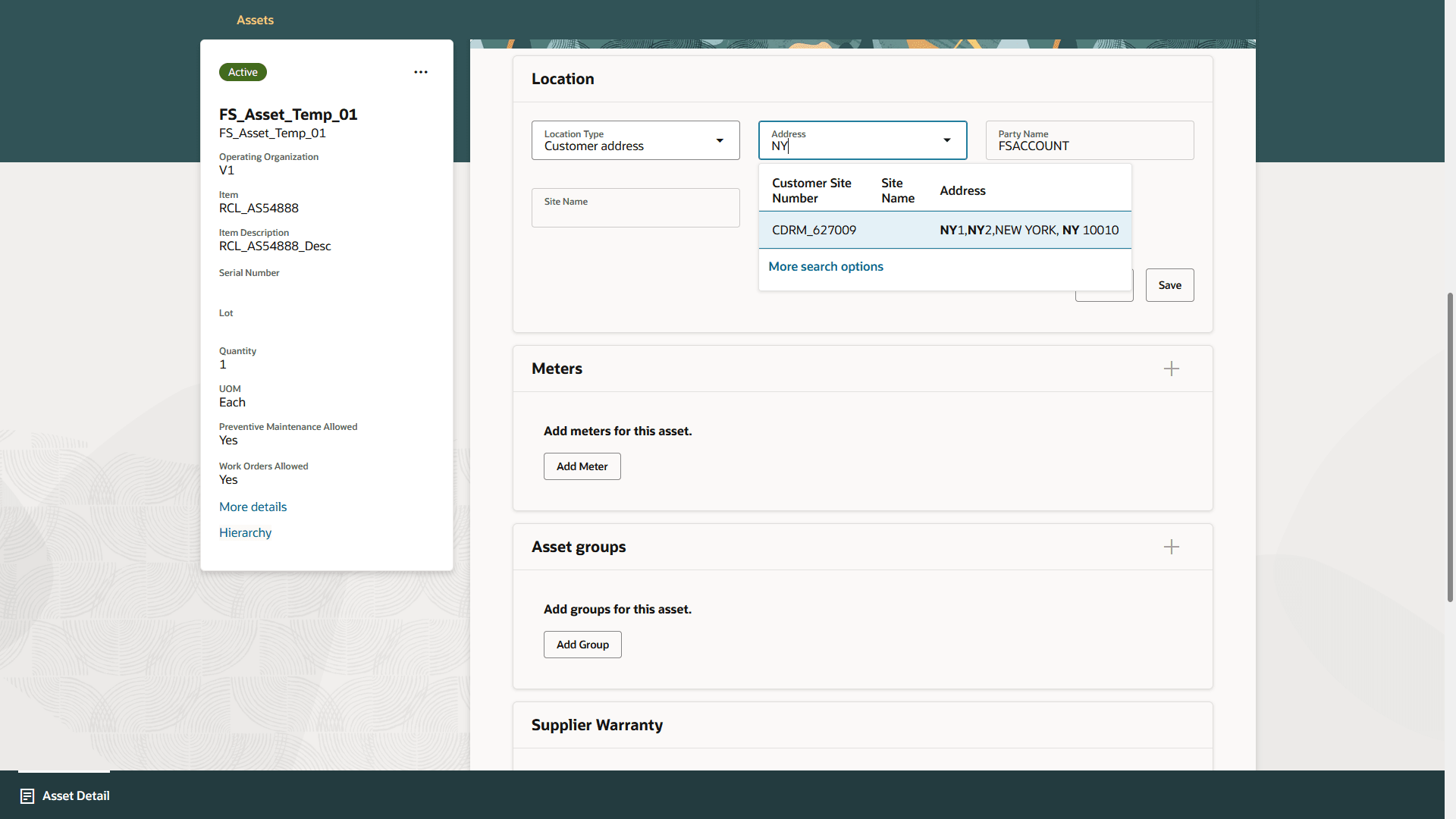The width and height of the screenshot is (1456, 819).
Task: Click the Asset Detail document icon
Action: pos(27,796)
